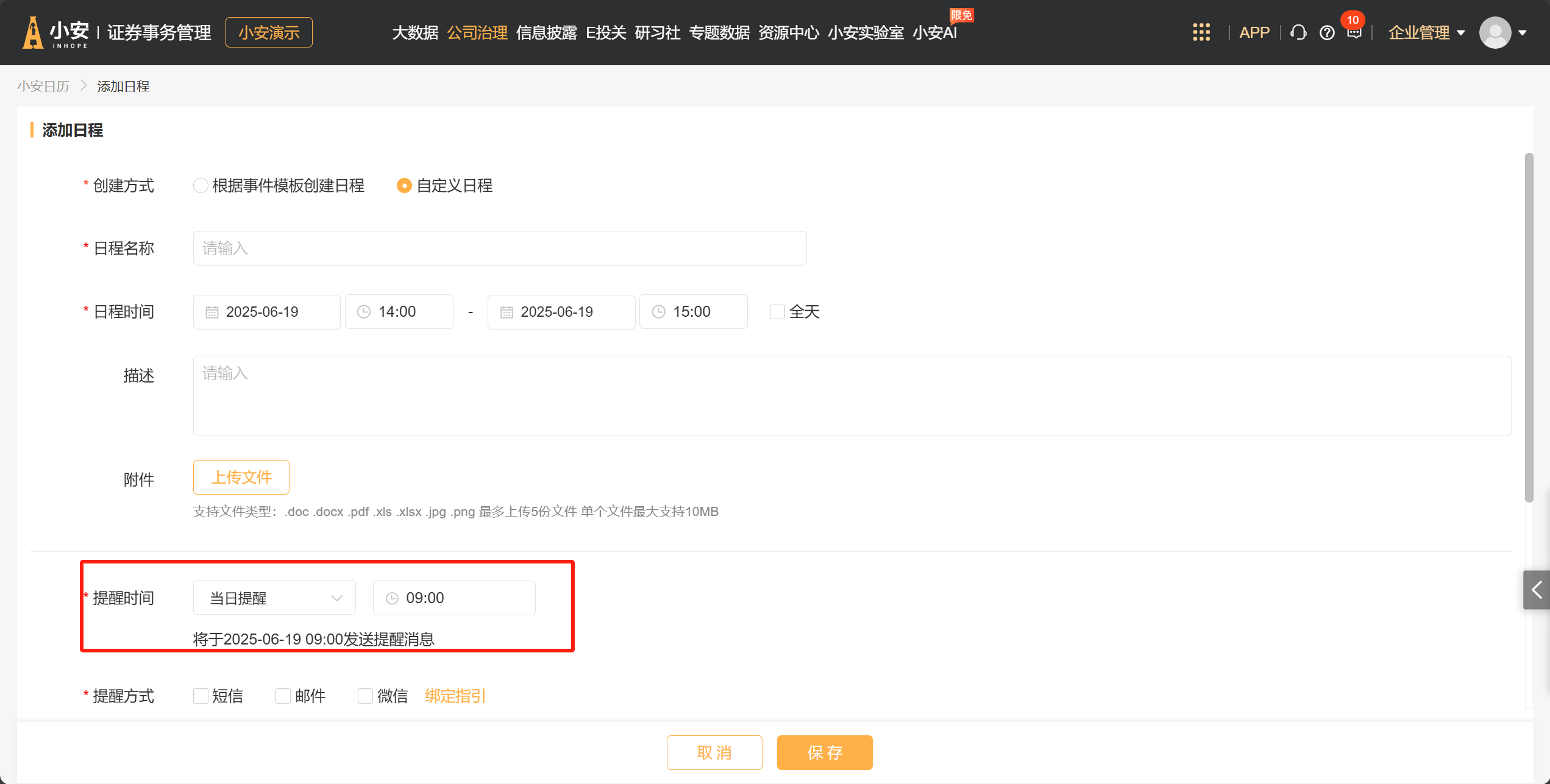Select 根据事件模板创建日程 radio option
1550x784 pixels.
point(201,185)
